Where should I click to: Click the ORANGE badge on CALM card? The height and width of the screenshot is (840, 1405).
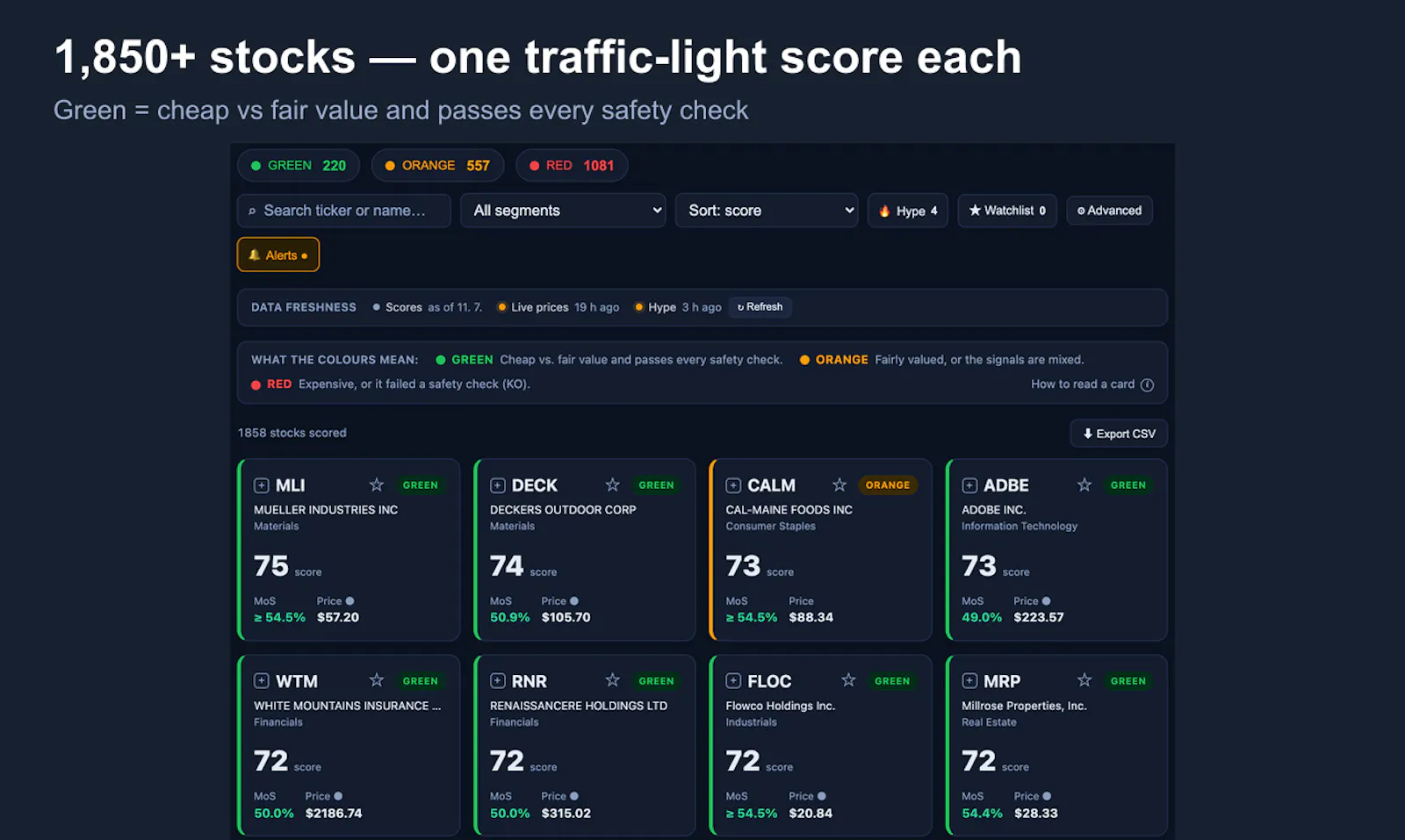click(888, 485)
